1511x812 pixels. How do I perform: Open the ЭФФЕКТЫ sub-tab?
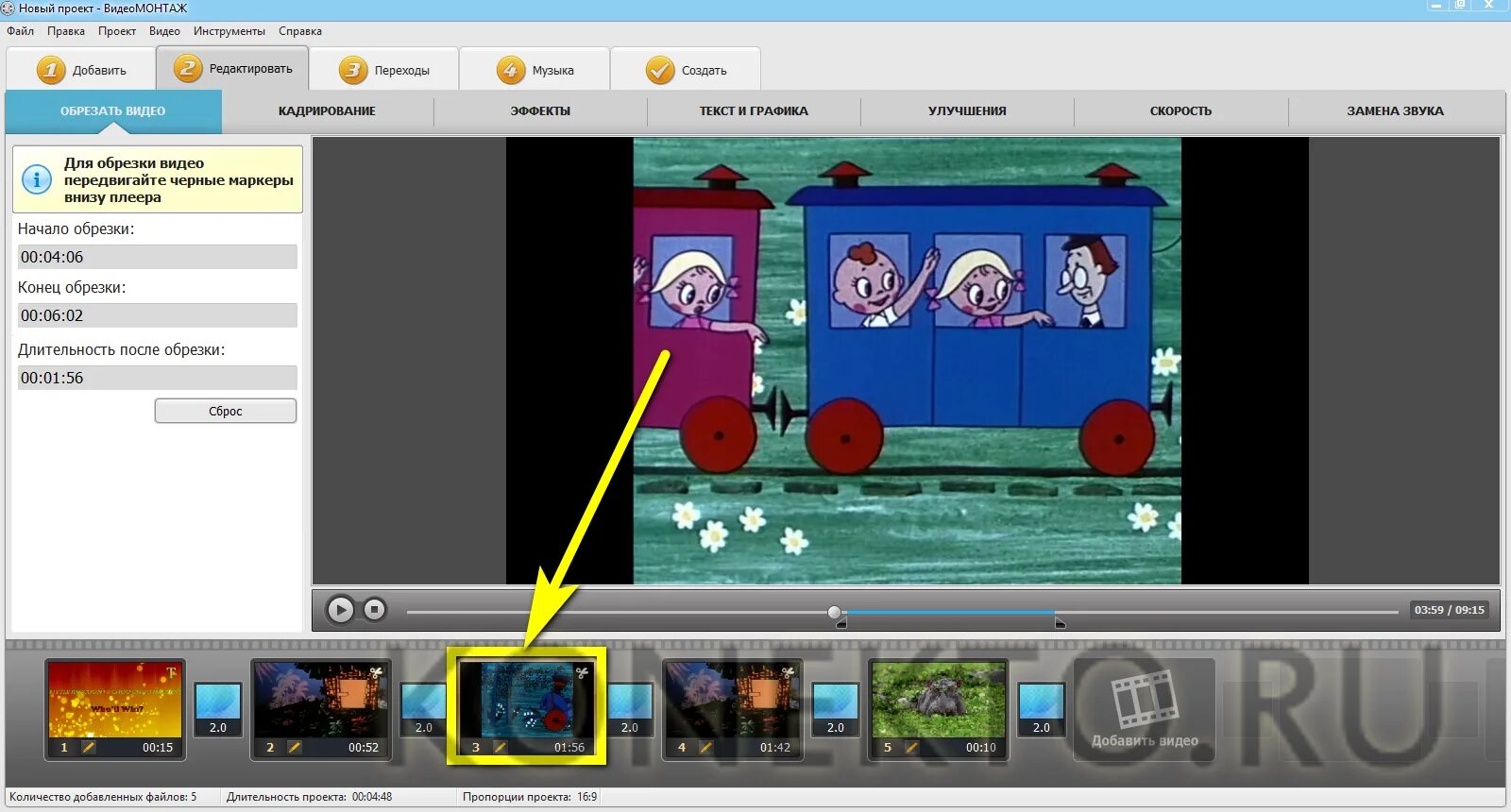(540, 111)
